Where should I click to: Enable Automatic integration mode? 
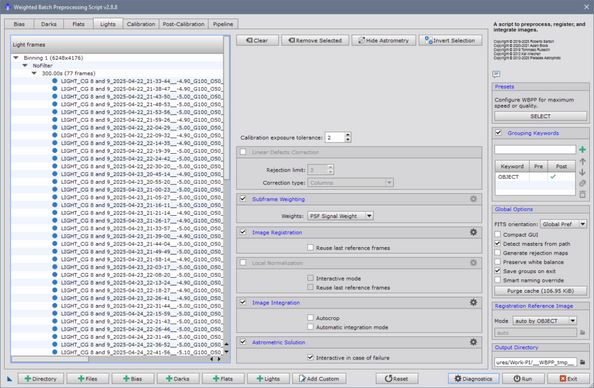pyautogui.click(x=311, y=327)
